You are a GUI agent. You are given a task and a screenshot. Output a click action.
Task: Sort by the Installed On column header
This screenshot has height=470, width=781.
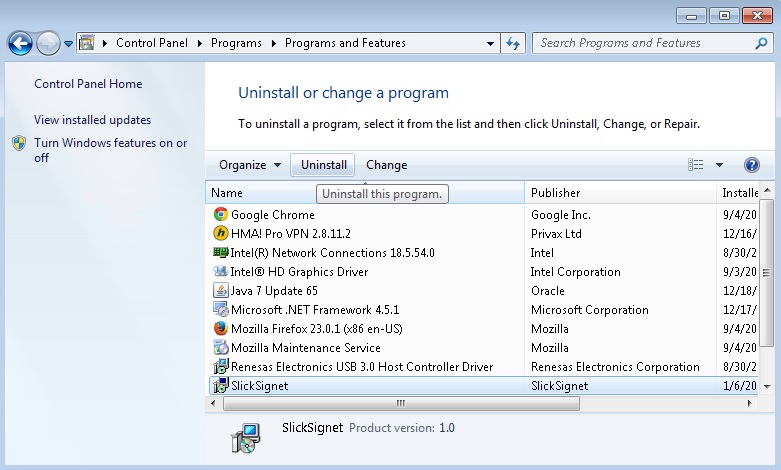738,193
